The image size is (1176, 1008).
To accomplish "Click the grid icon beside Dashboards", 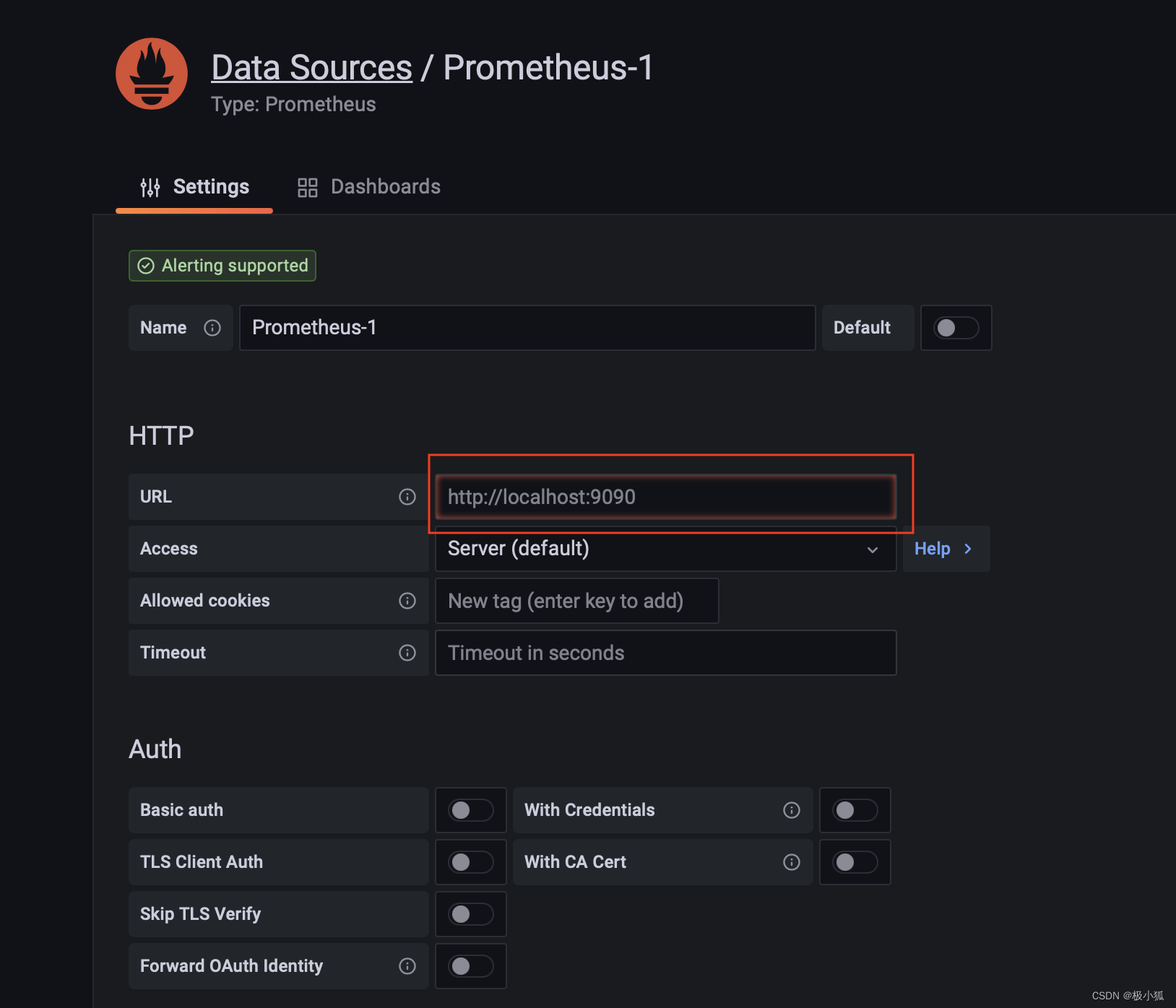I will click(307, 186).
